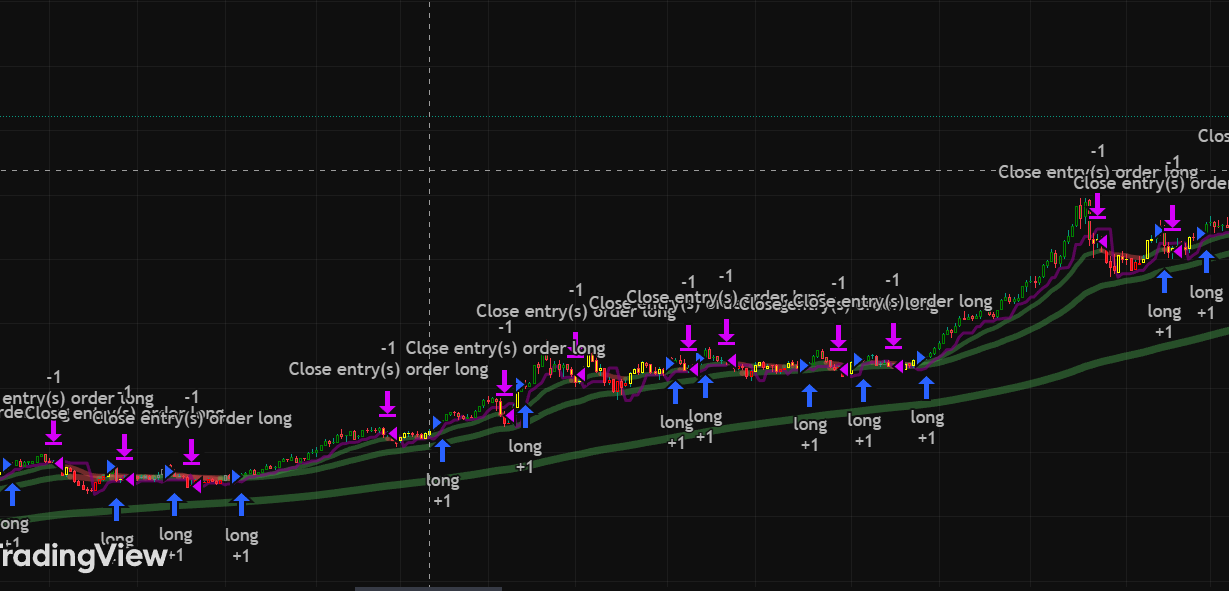Click the leftmost magenta close-entry arrow
Screen dimensions: 1229x591
tap(53, 433)
